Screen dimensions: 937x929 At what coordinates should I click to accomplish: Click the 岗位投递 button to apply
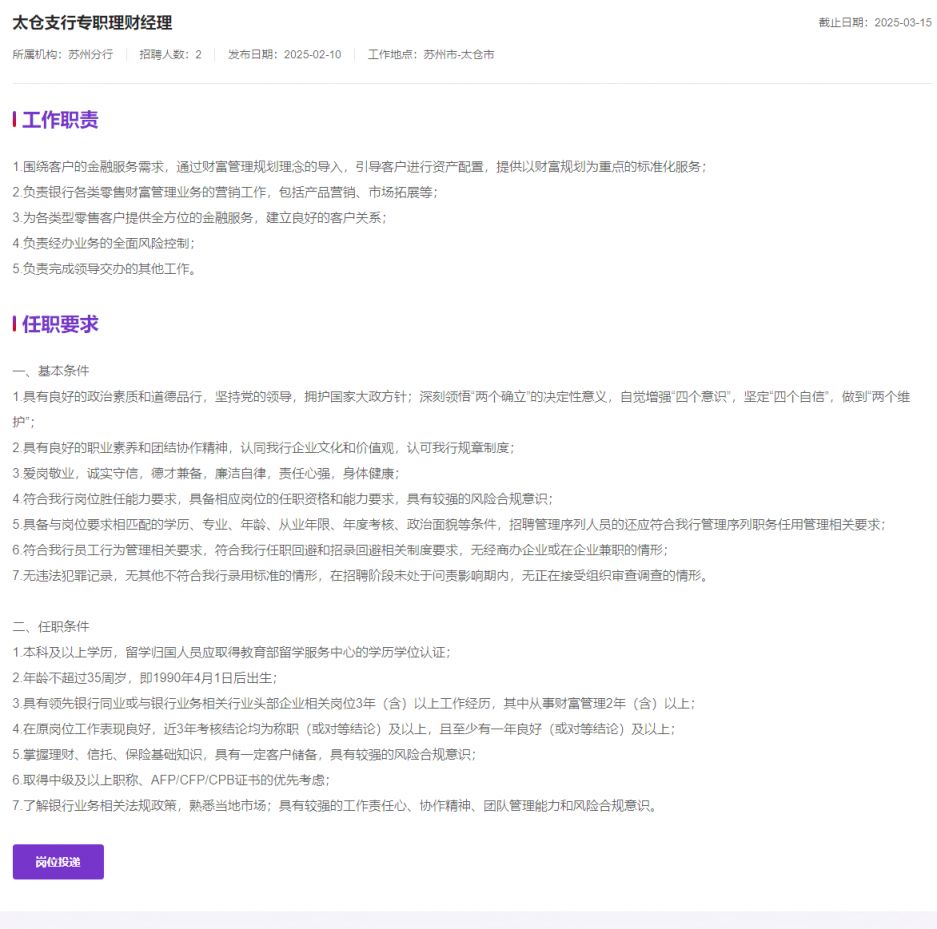click(57, 861)
